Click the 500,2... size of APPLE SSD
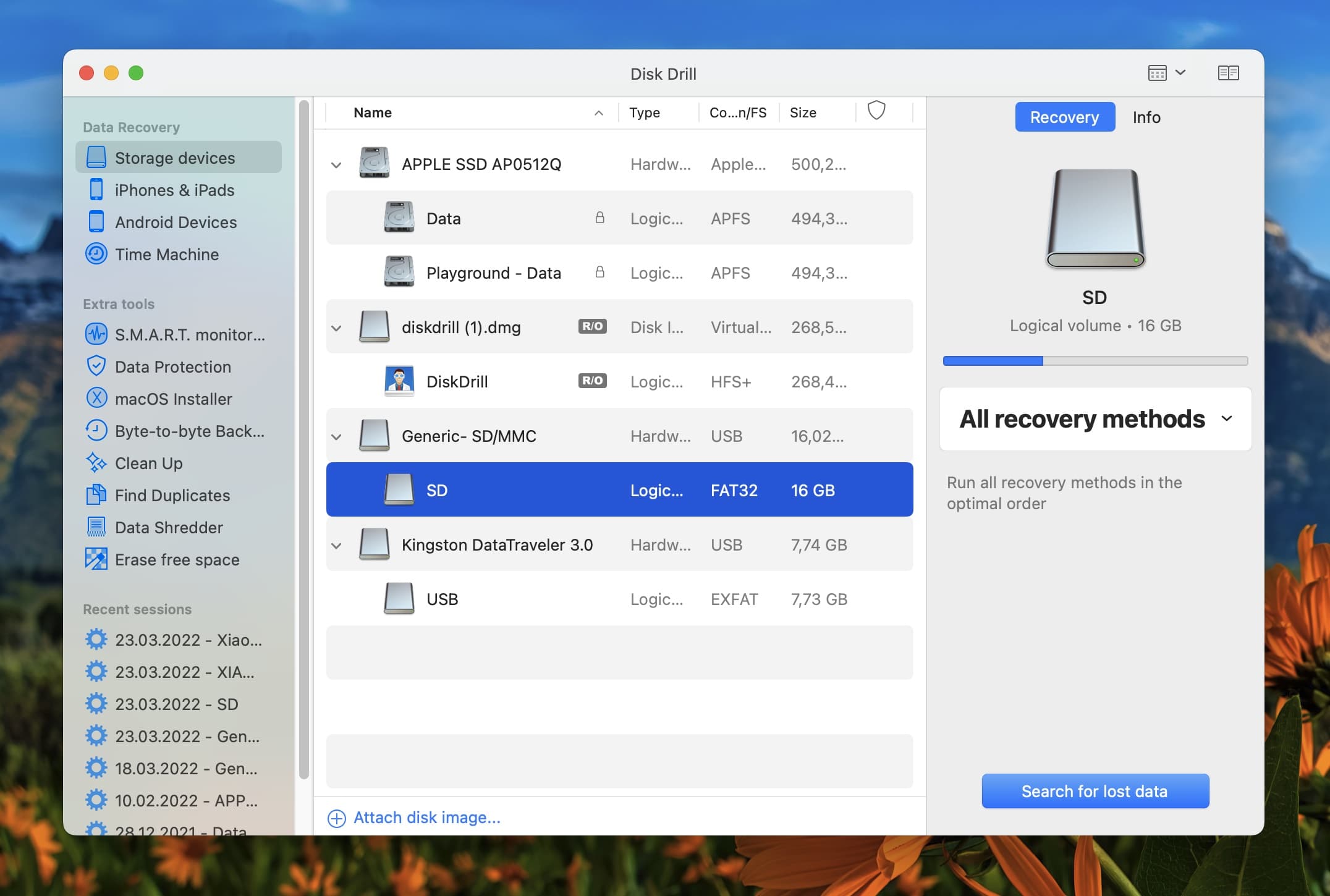 pyautogui.click(x=818, y=164)
